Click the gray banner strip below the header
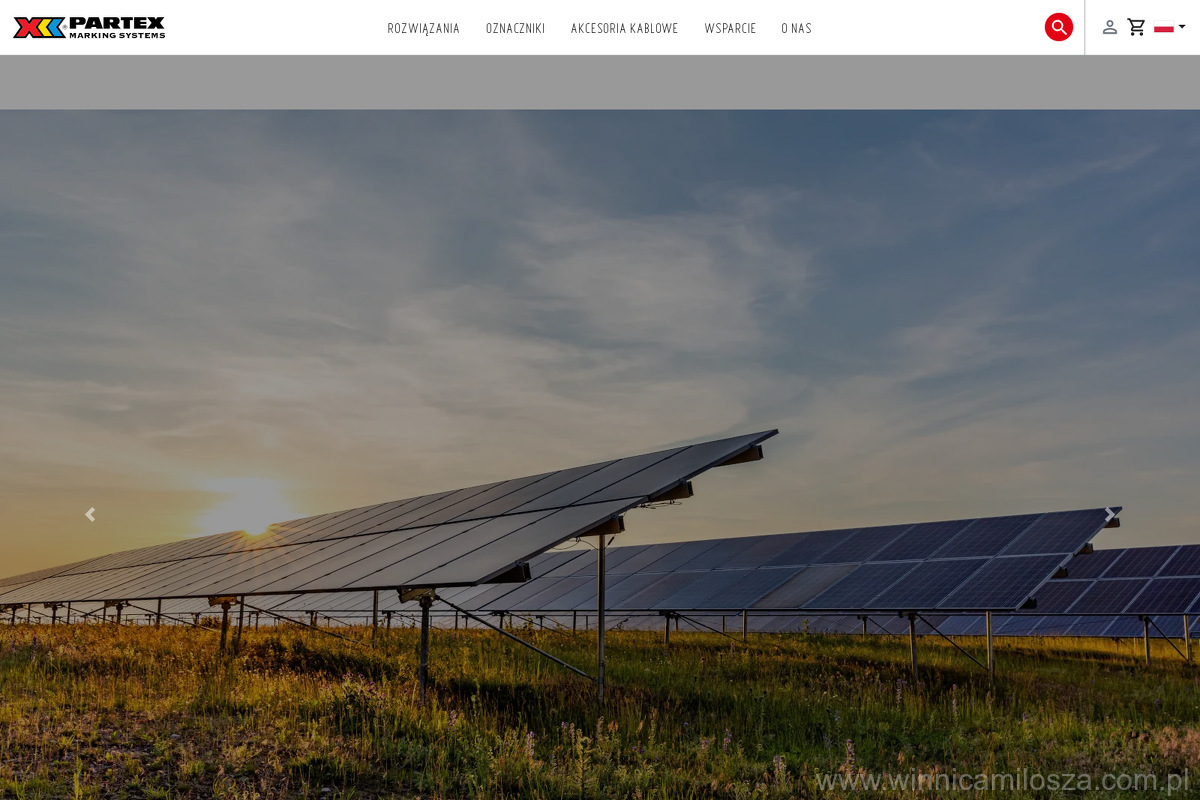The height and width of the screenshot is (800, 1200). [x=600, y=82]
